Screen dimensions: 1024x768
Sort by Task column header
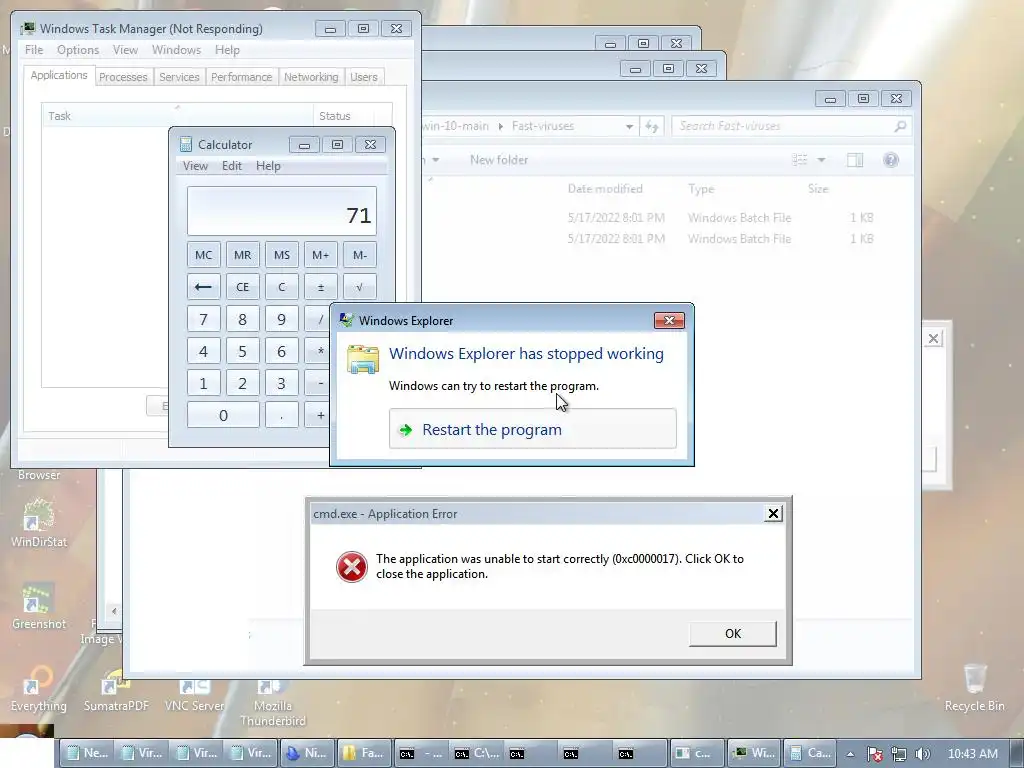click(177, 116)
